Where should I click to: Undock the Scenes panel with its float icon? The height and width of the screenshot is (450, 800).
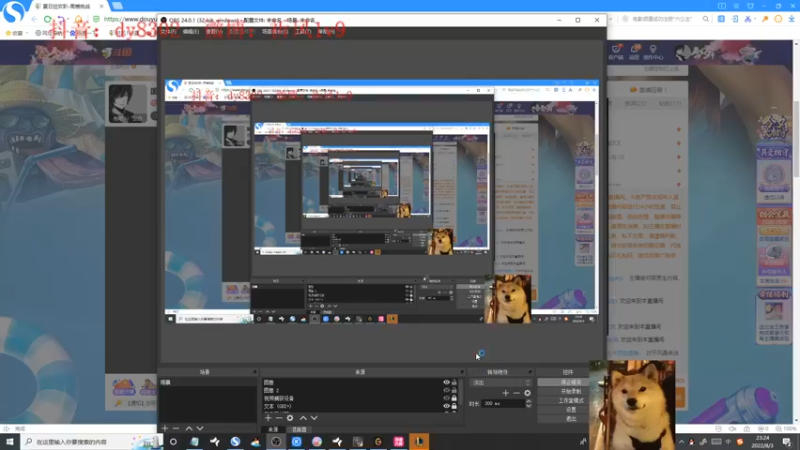pyautogui.click(x=254, y=372)
